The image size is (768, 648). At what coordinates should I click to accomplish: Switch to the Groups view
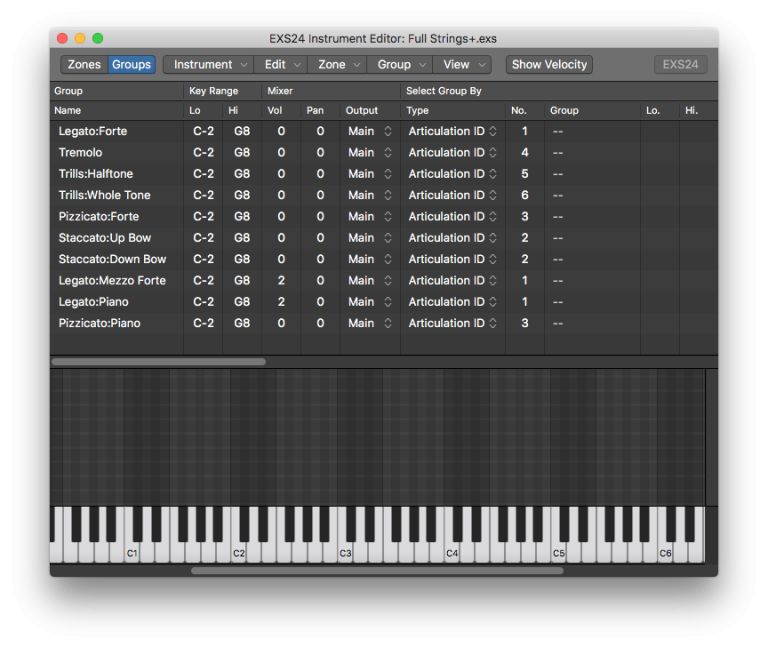pos(131,65)
